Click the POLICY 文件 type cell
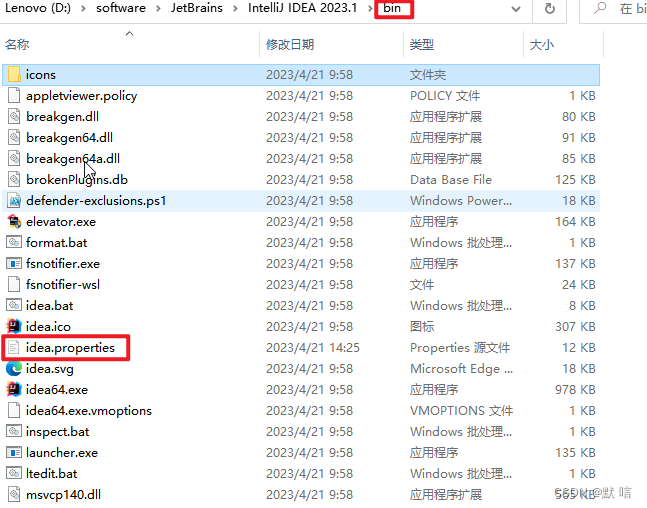647x508 pixels. coord(445,96)
